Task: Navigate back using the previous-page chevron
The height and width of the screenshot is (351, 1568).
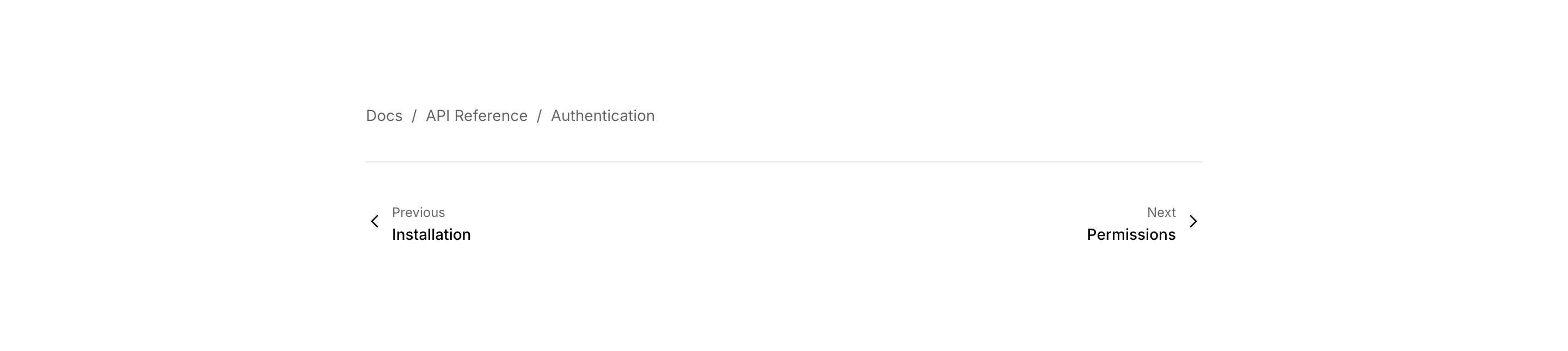Action: [375, 221]
